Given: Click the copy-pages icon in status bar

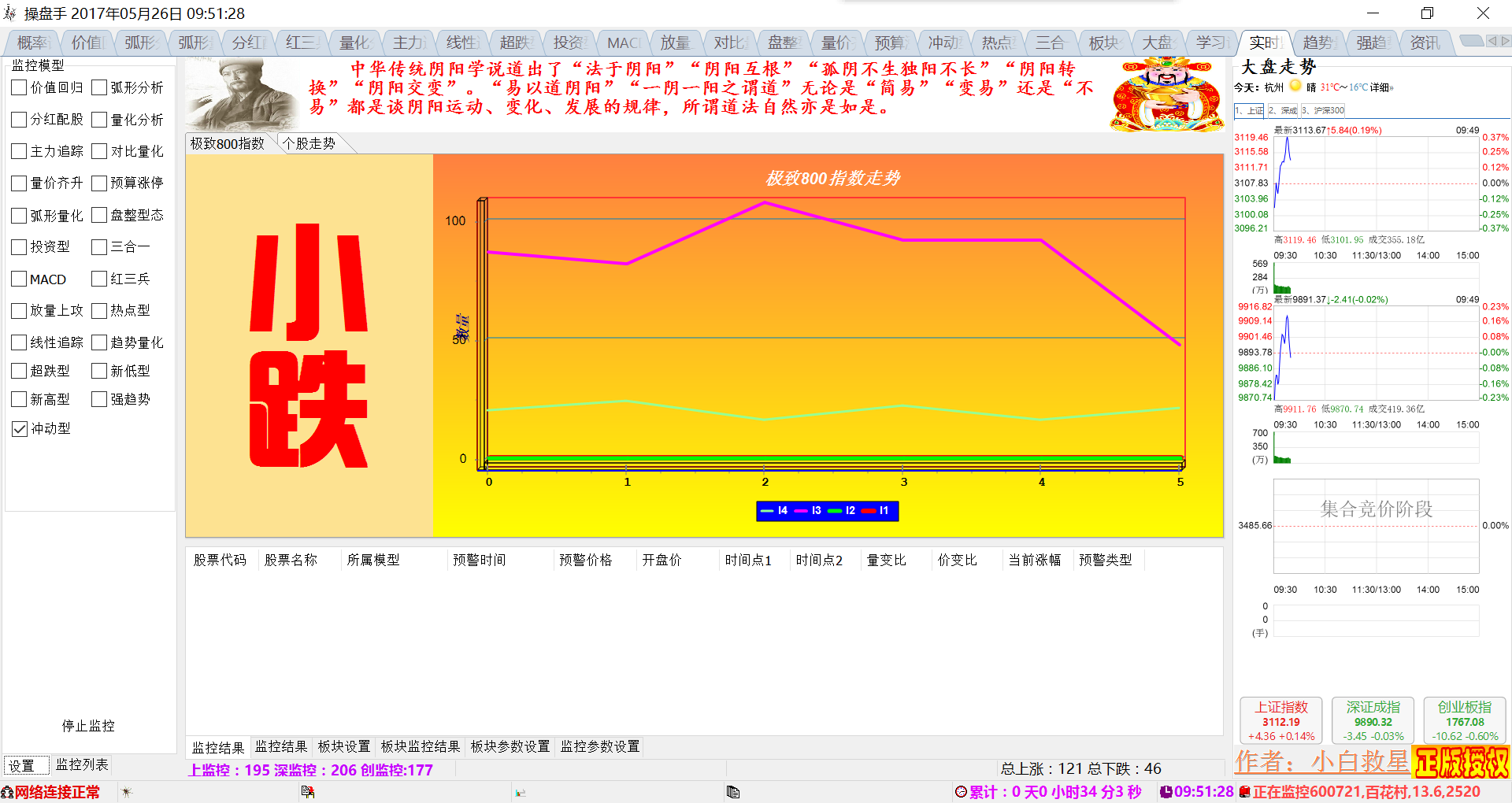Looking at the screenshot, I should 733,792.
